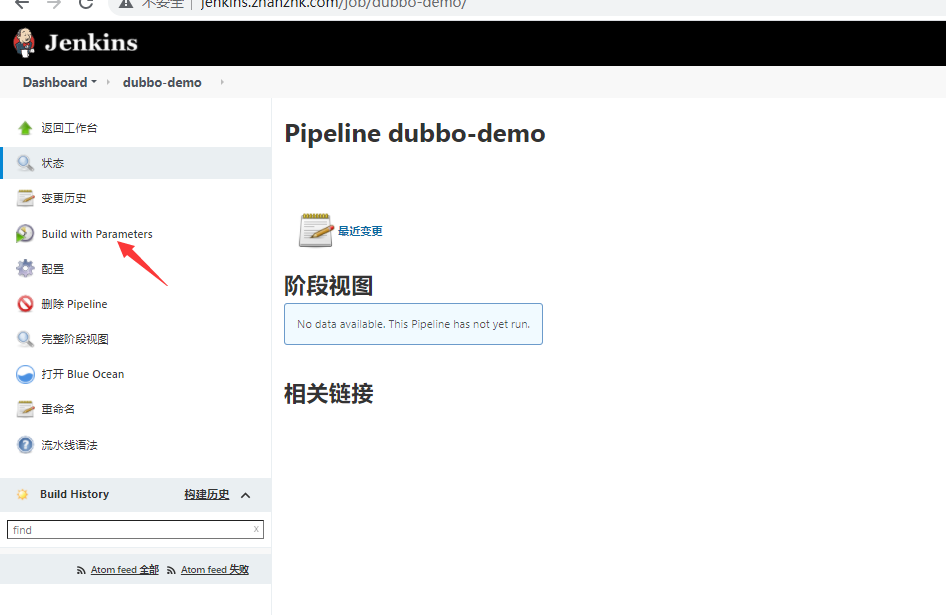Open 变更历史 in the sidebar
946x615 pixels.
[x=63, y=198]
